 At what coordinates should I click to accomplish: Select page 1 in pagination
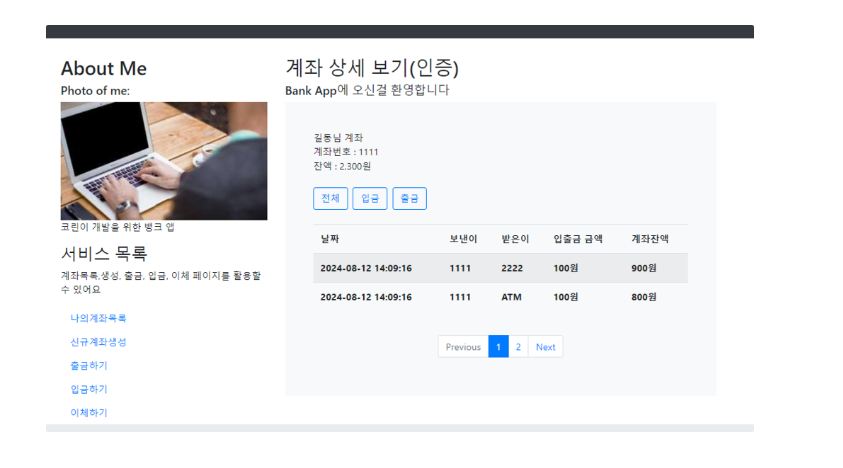pos(498,347)
